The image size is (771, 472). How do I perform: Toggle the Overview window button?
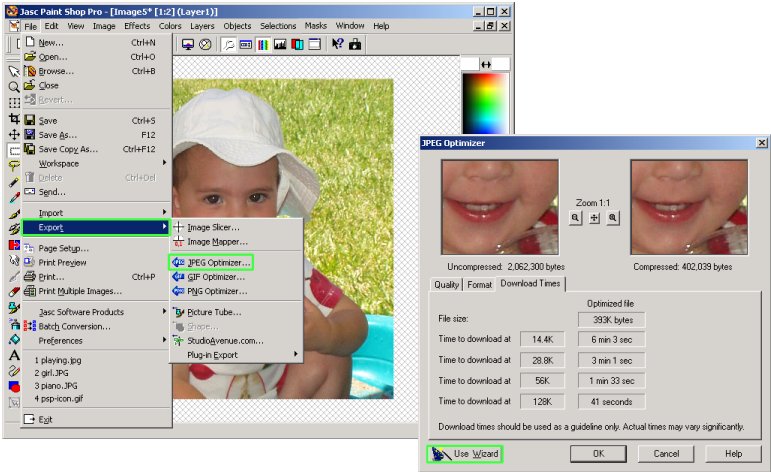[315, 45]
